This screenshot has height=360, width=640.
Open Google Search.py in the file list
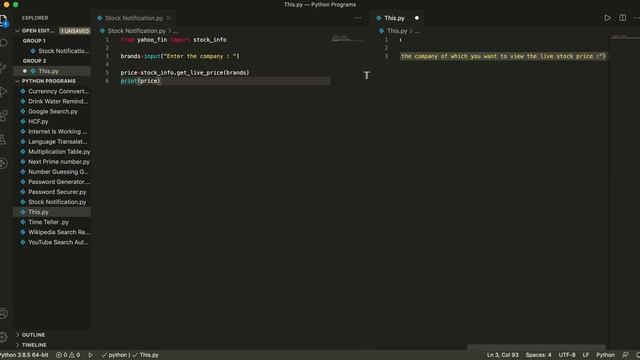point(53,111)
